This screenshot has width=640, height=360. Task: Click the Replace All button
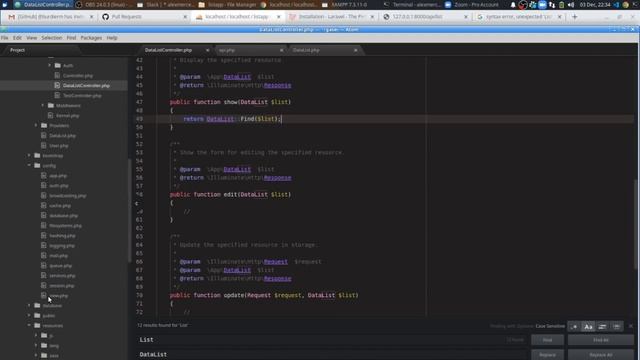pos(601,355)
